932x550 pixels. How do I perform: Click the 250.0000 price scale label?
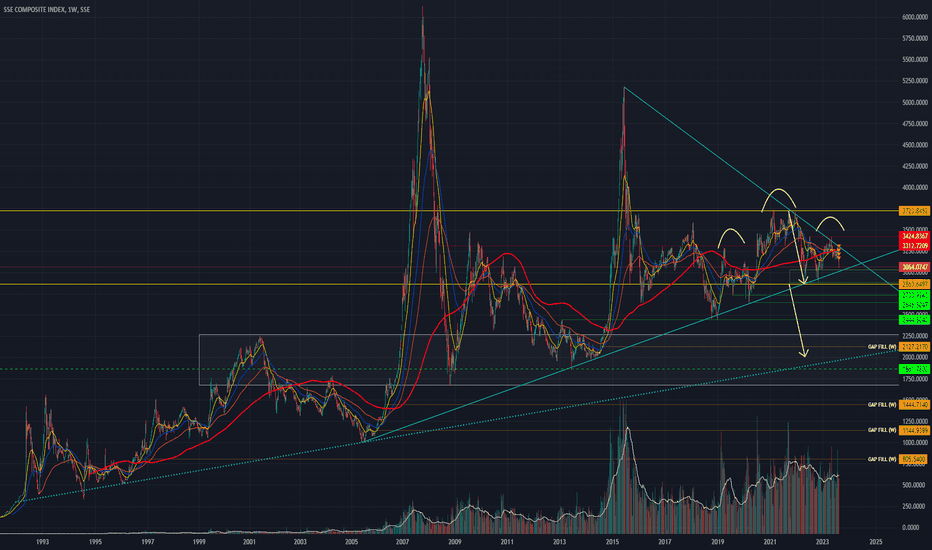coord(916,507)
